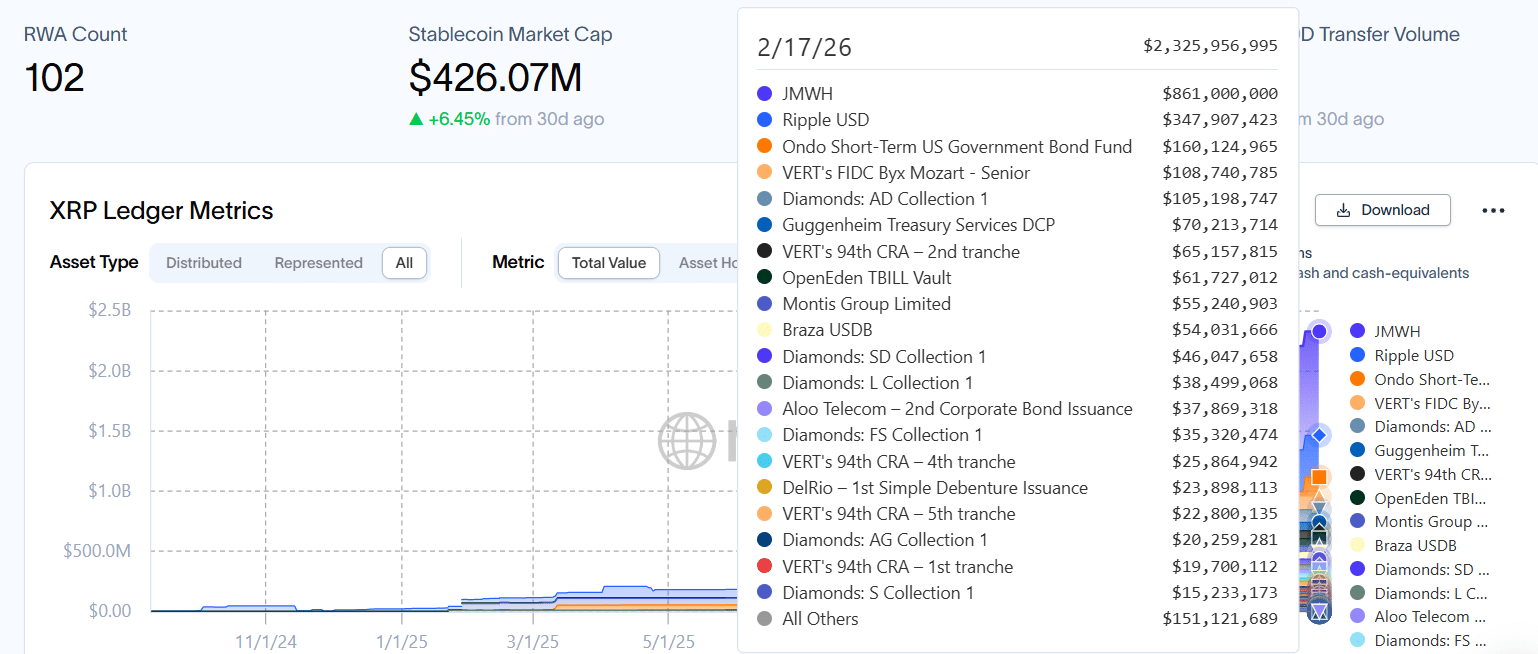Screen dimensions: 1538x654
Task: Select the Distributed asset type
Action: click(x=204, y=263)
